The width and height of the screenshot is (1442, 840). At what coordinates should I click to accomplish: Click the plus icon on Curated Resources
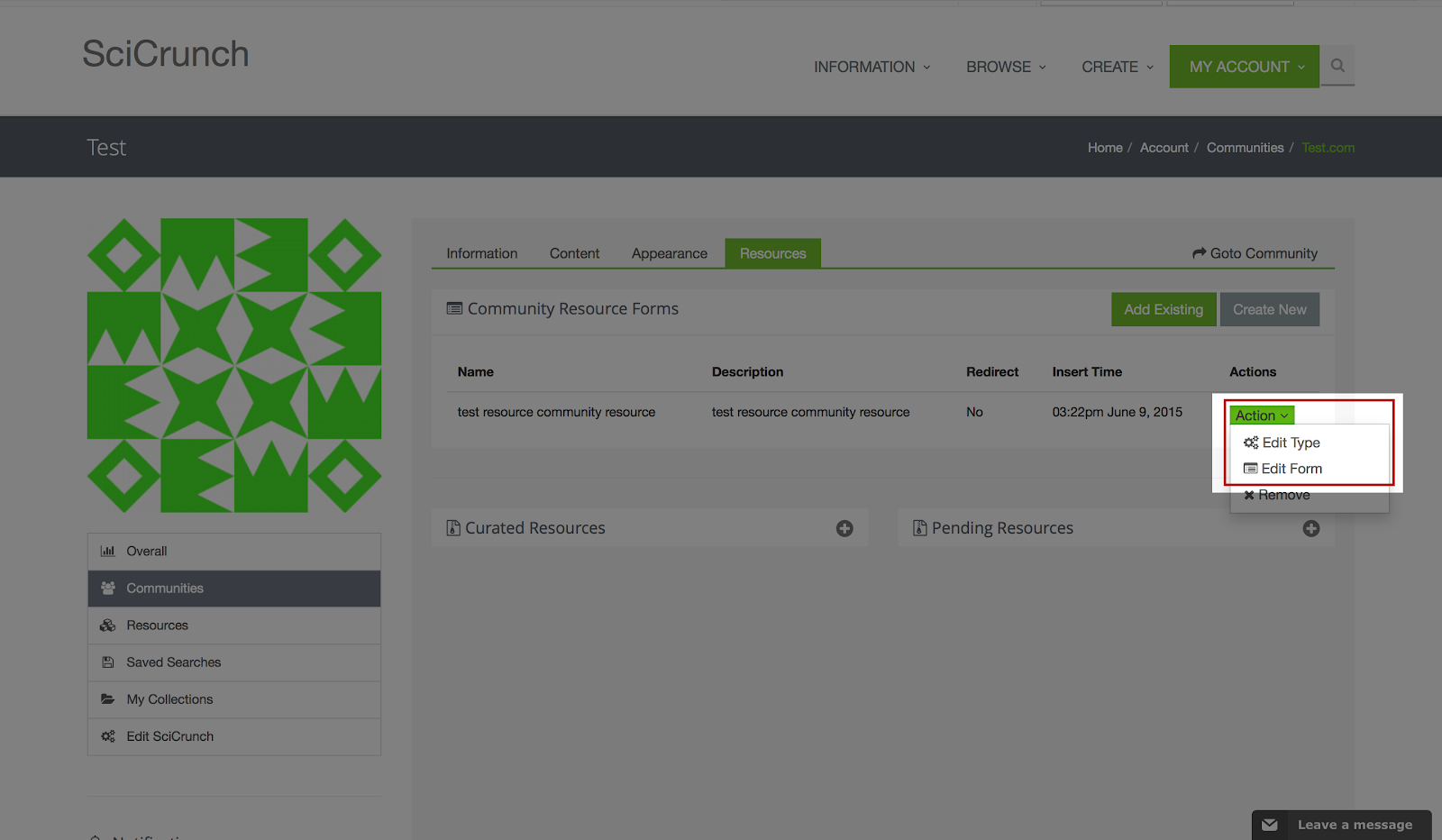844,528
